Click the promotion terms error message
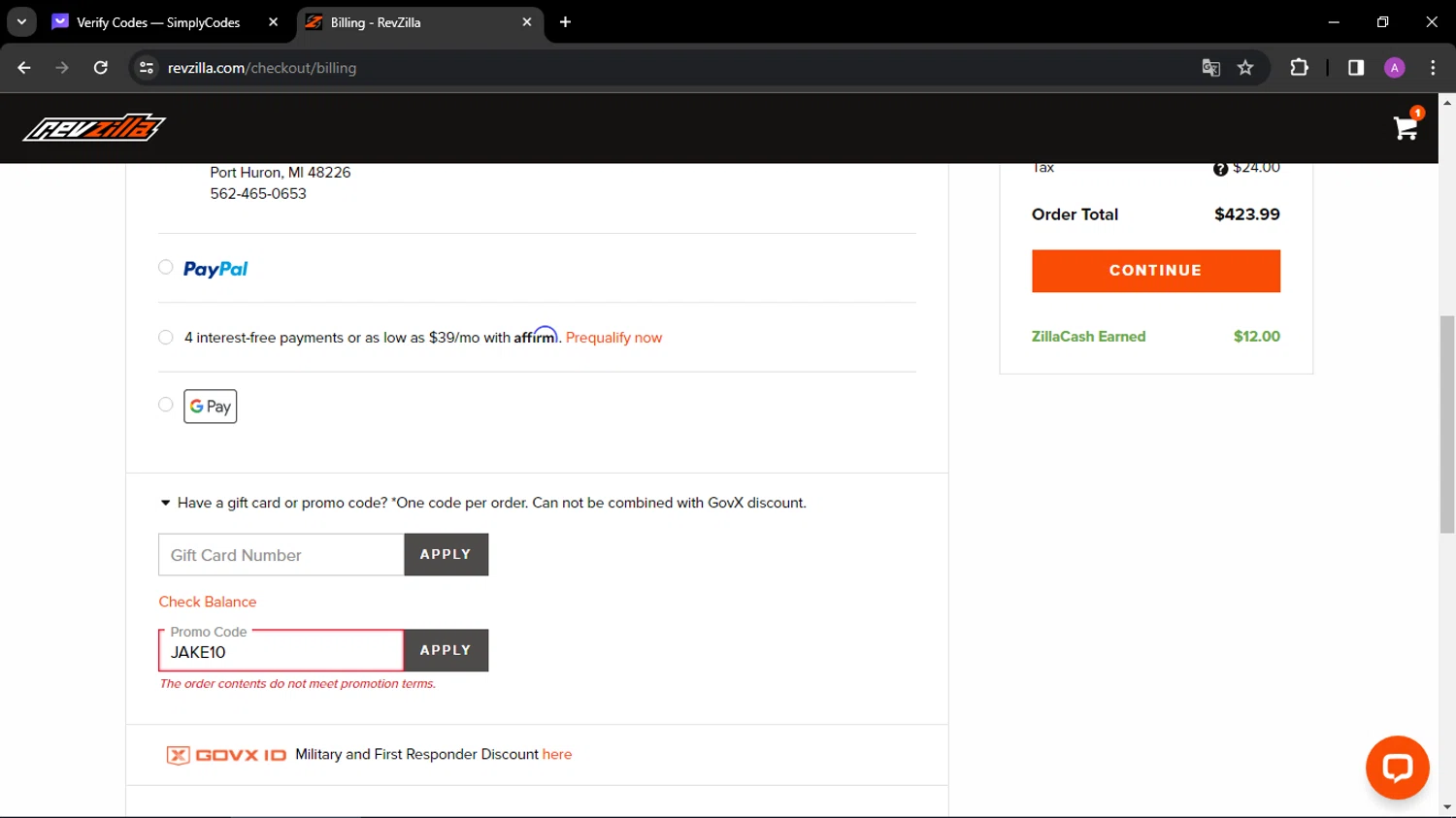 pos(298,684)
